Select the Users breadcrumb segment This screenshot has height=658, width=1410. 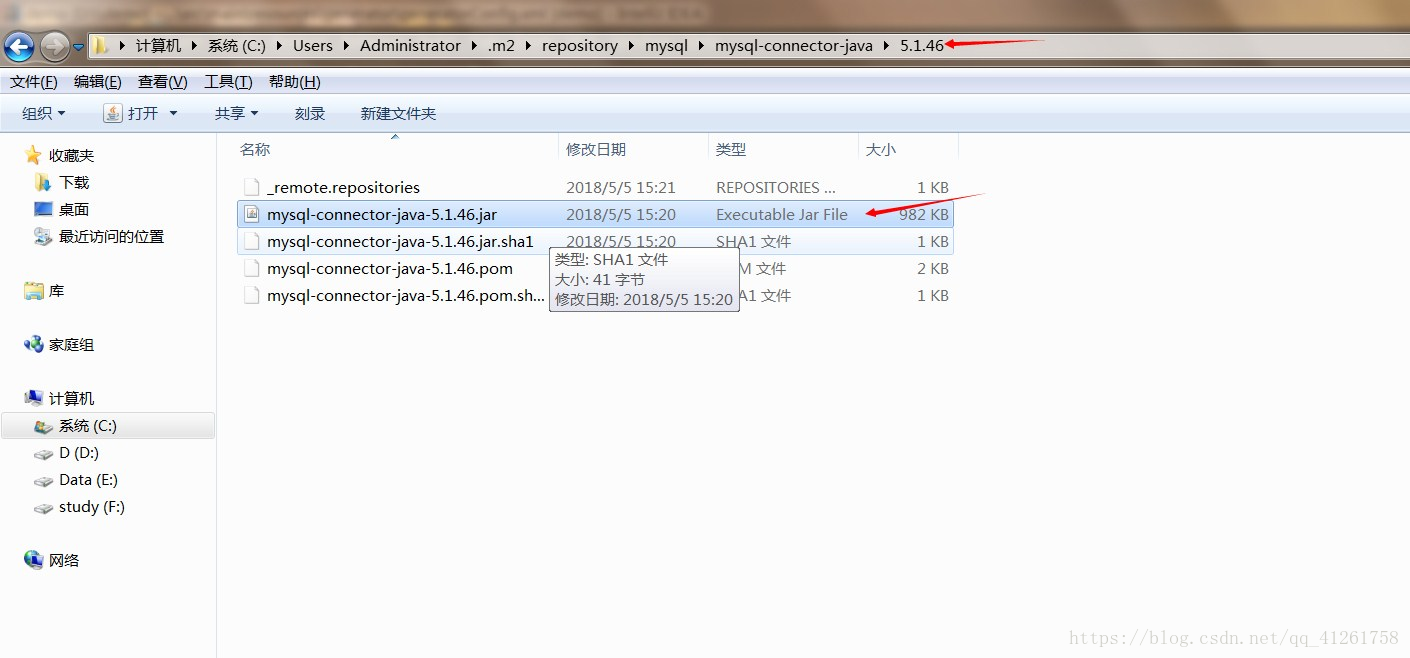(313, 46)
